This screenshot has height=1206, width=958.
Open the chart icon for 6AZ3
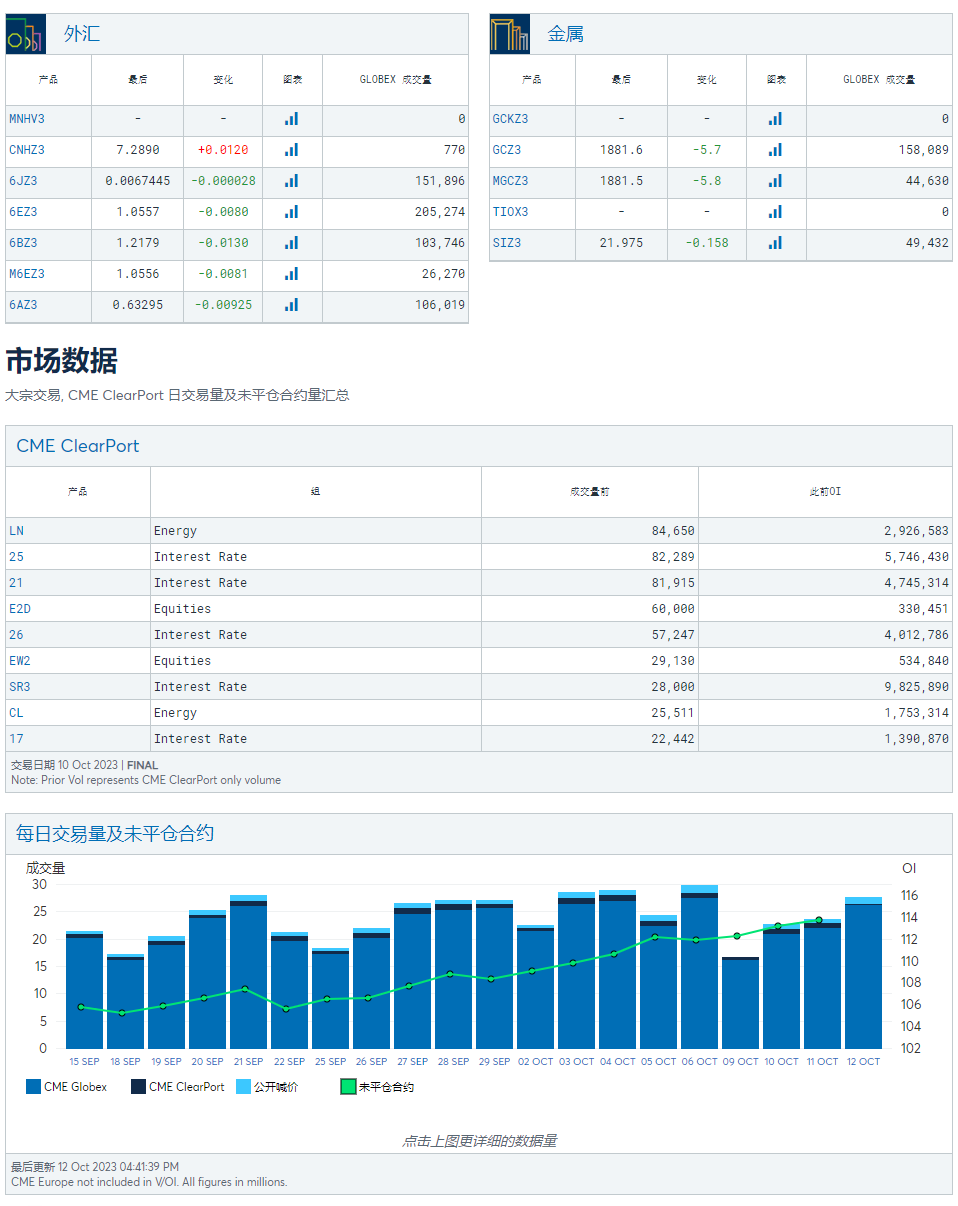[291, 305]
